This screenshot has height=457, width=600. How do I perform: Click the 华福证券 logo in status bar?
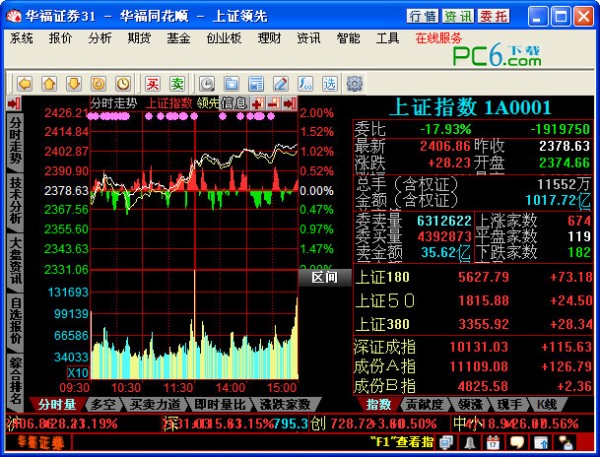(x=40, y=442)
